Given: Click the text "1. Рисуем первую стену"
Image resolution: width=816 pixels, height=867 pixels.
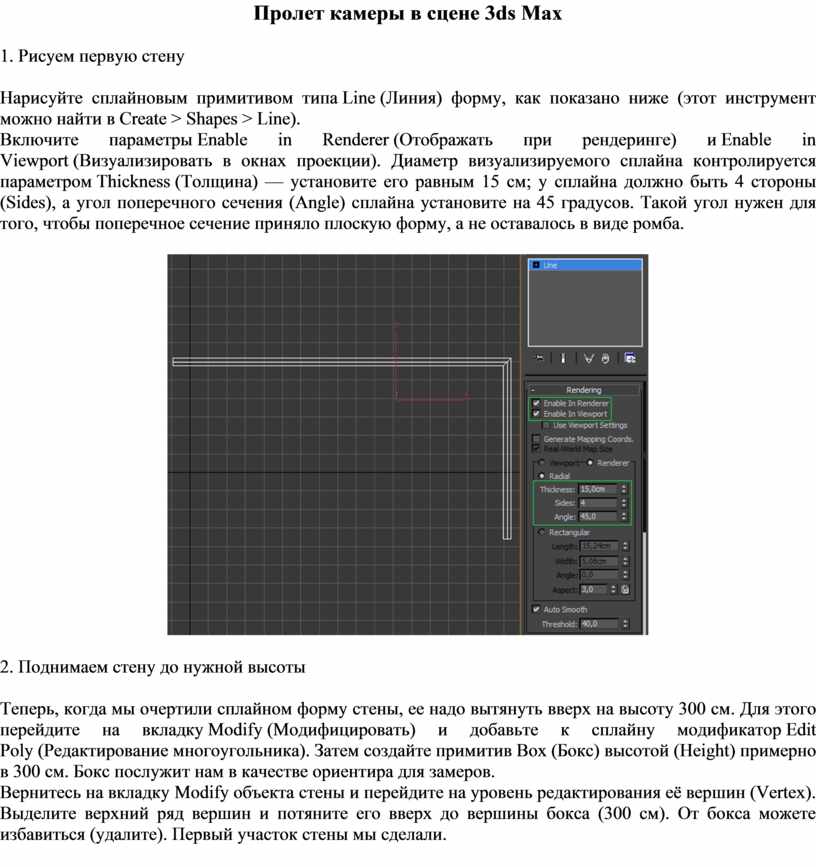Looking at the screenshot, I should click(x=92, y=56).
